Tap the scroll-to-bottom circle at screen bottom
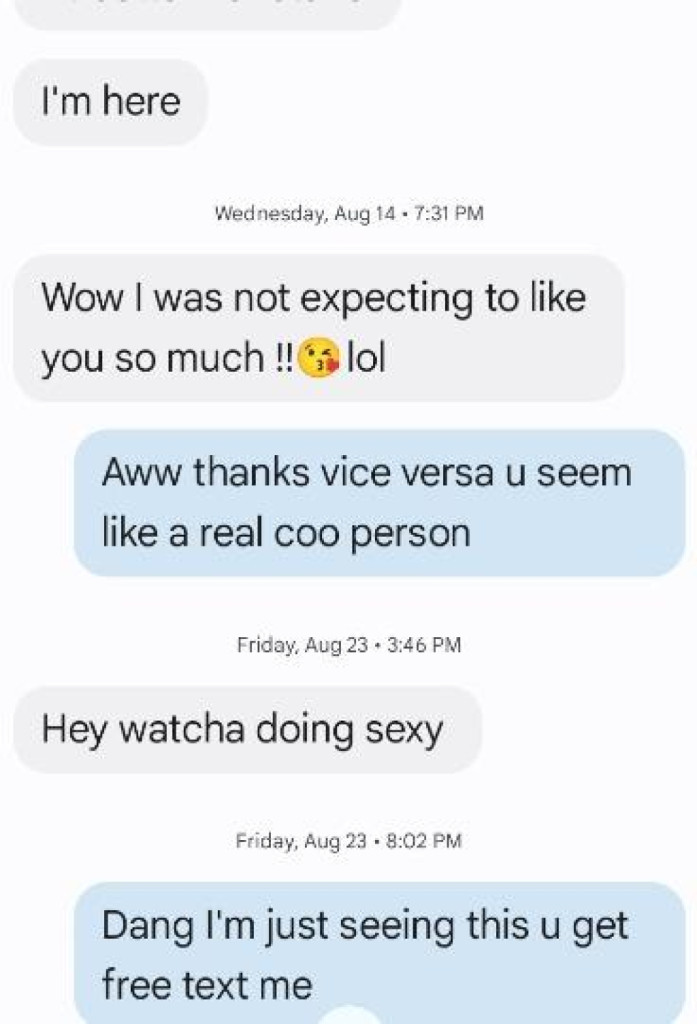The image size is (697, 1024). (350, 1015)
